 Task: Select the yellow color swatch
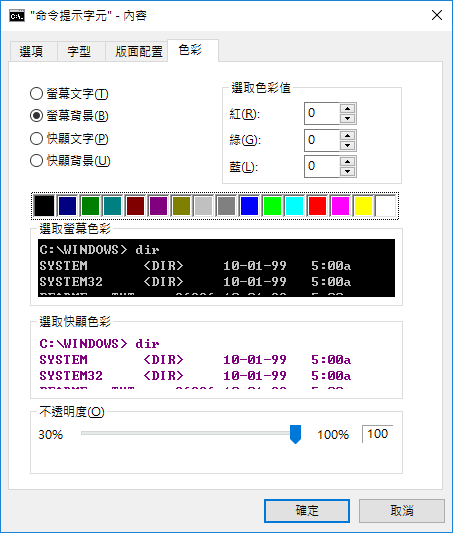click(363, 206)
